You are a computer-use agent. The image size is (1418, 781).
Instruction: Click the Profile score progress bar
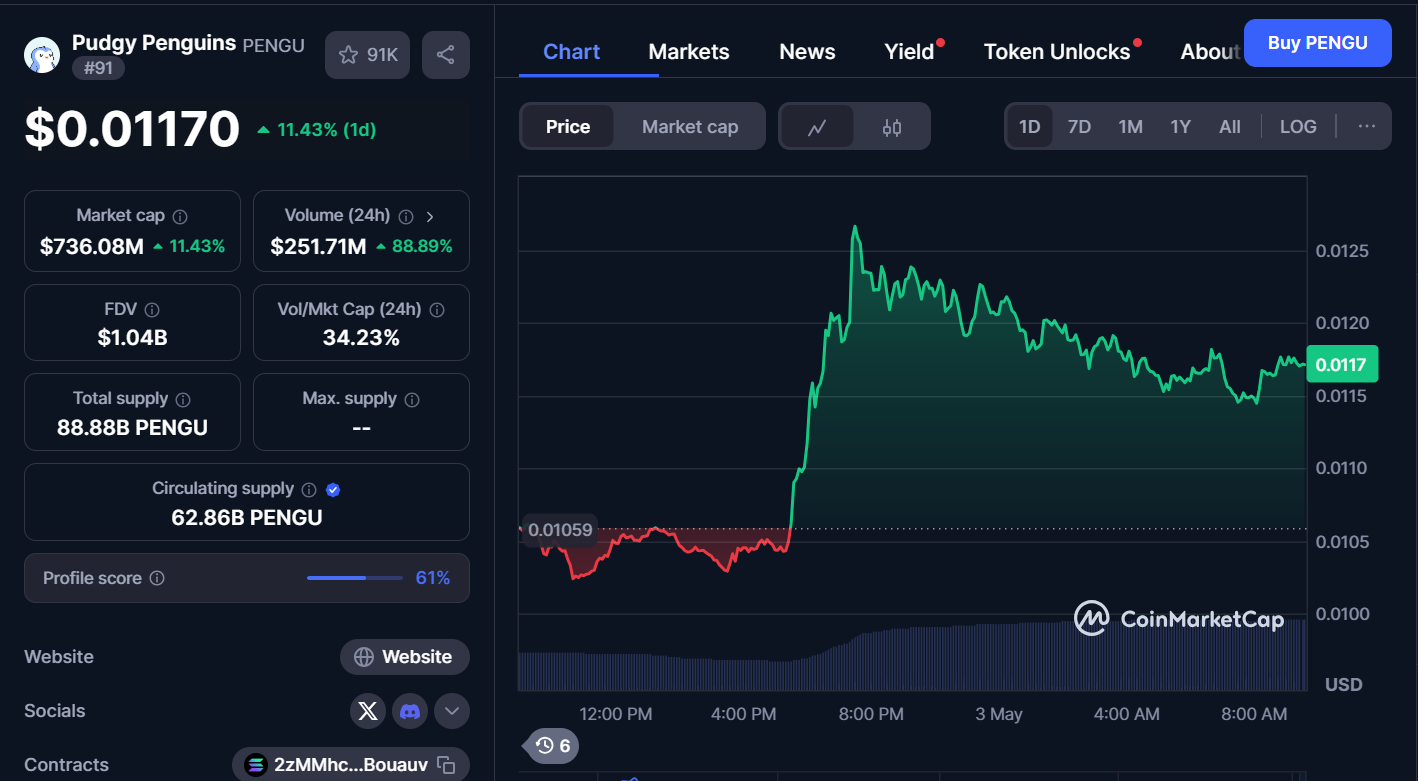[x=354, y=578]
